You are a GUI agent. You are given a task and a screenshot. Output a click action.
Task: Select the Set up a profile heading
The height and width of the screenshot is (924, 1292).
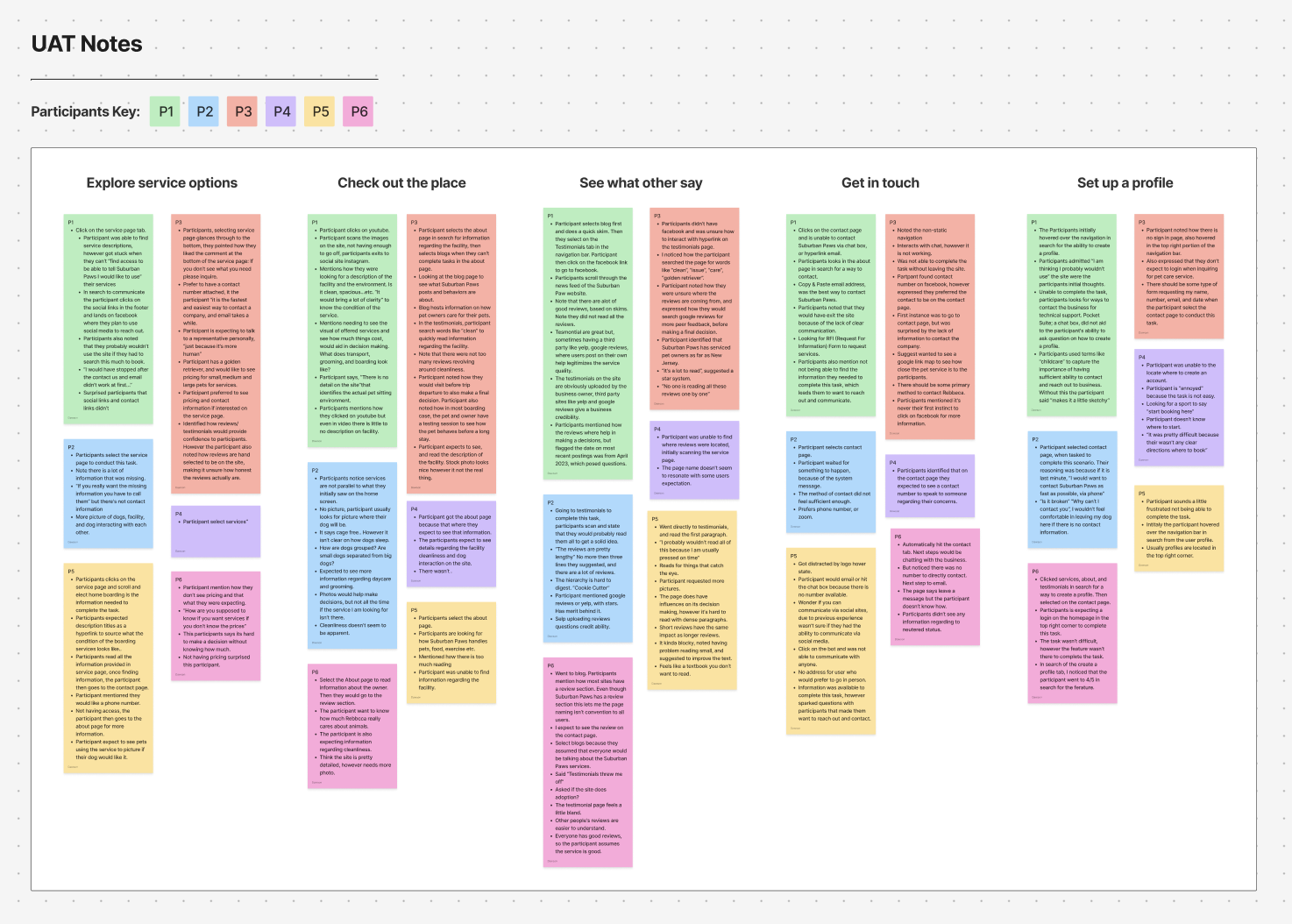point(1125,182)
